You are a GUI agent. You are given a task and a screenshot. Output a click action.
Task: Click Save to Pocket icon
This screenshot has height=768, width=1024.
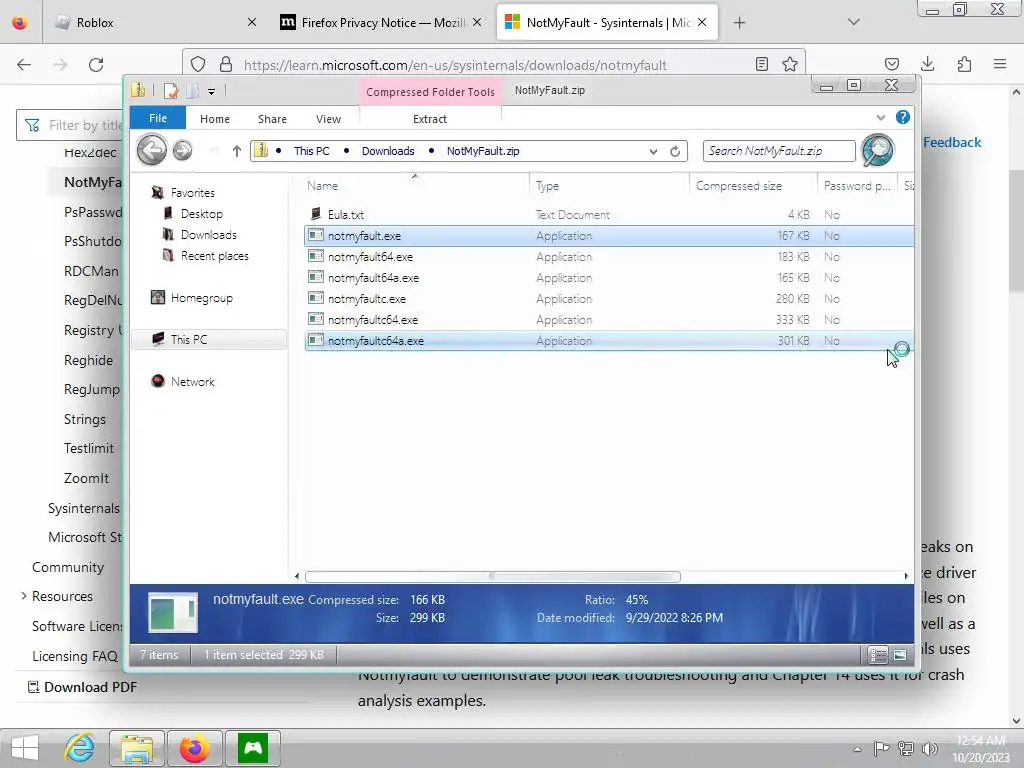(x=891, y=64)
